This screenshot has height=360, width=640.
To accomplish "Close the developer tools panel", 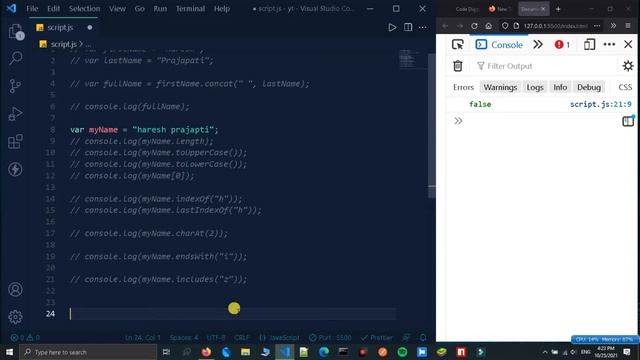I will click(628, 44).
